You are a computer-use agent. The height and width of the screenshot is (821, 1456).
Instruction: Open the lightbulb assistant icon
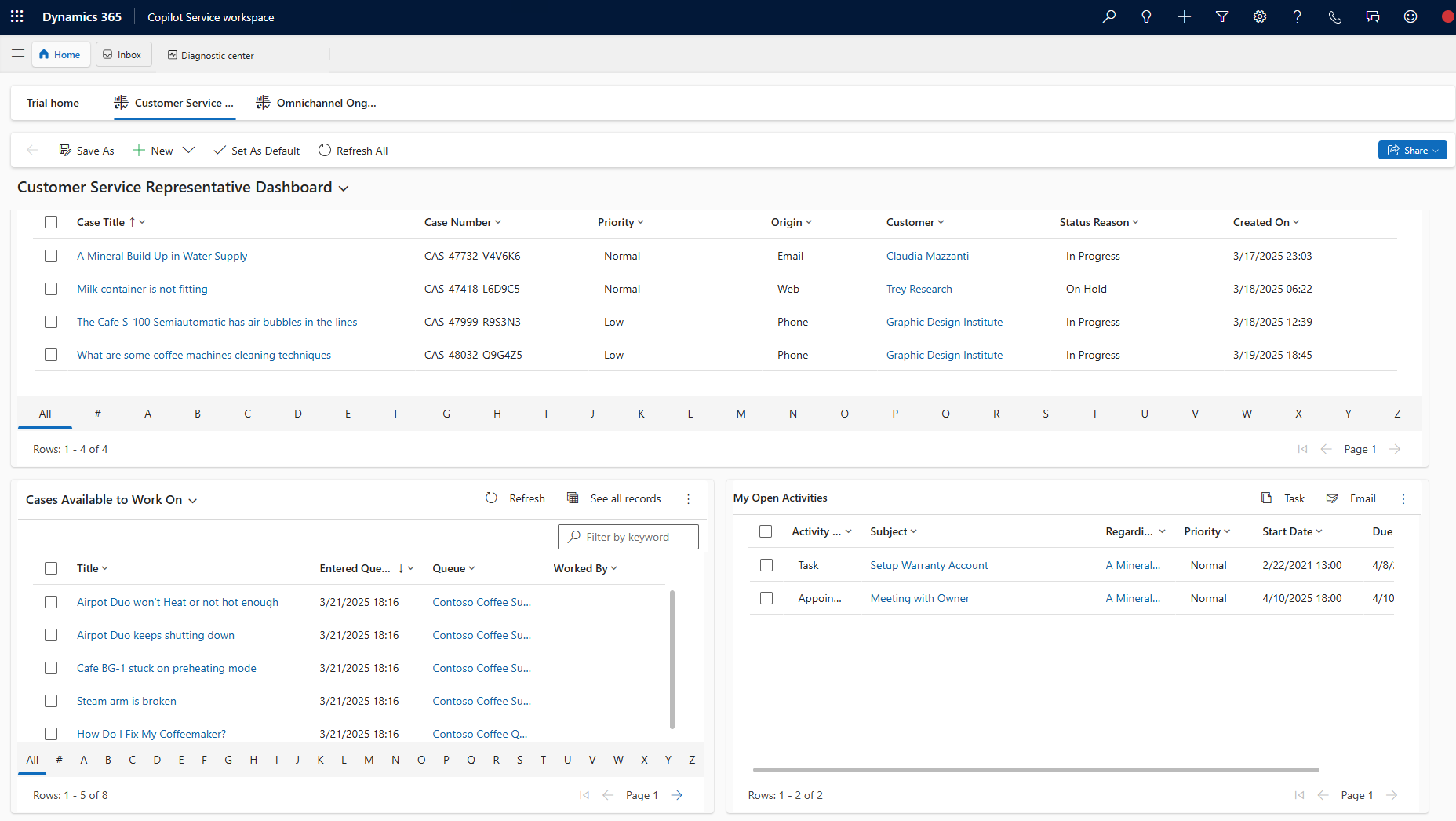(1146, 16)
